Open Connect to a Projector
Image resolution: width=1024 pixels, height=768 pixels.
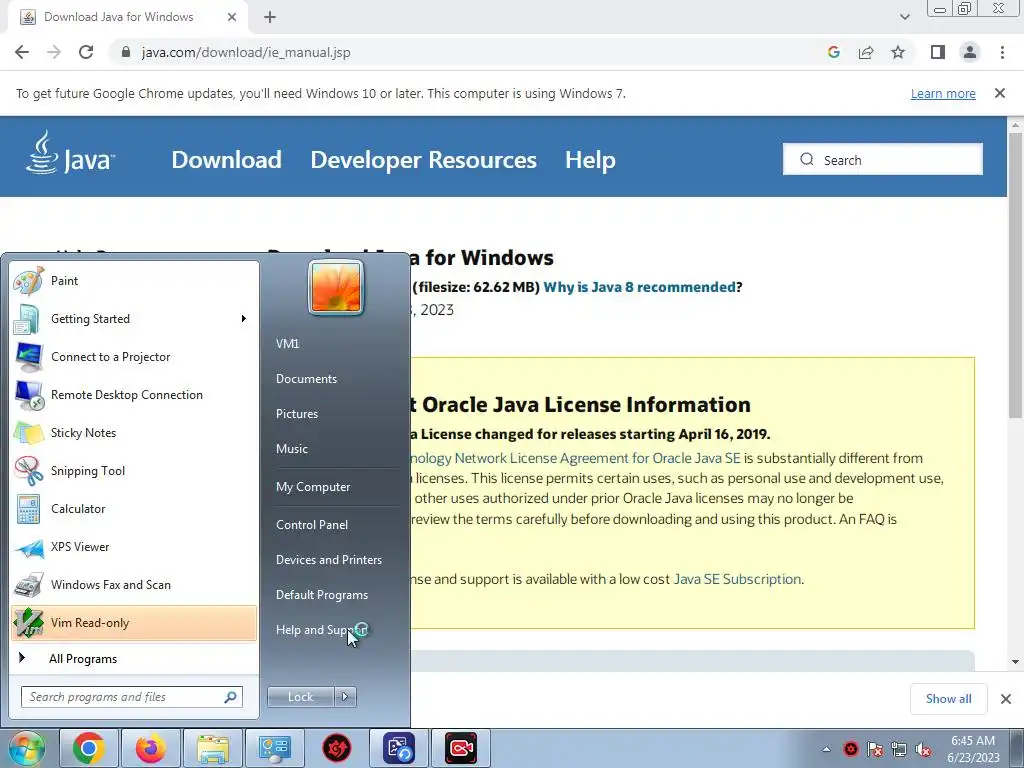(x=134, y=357)
